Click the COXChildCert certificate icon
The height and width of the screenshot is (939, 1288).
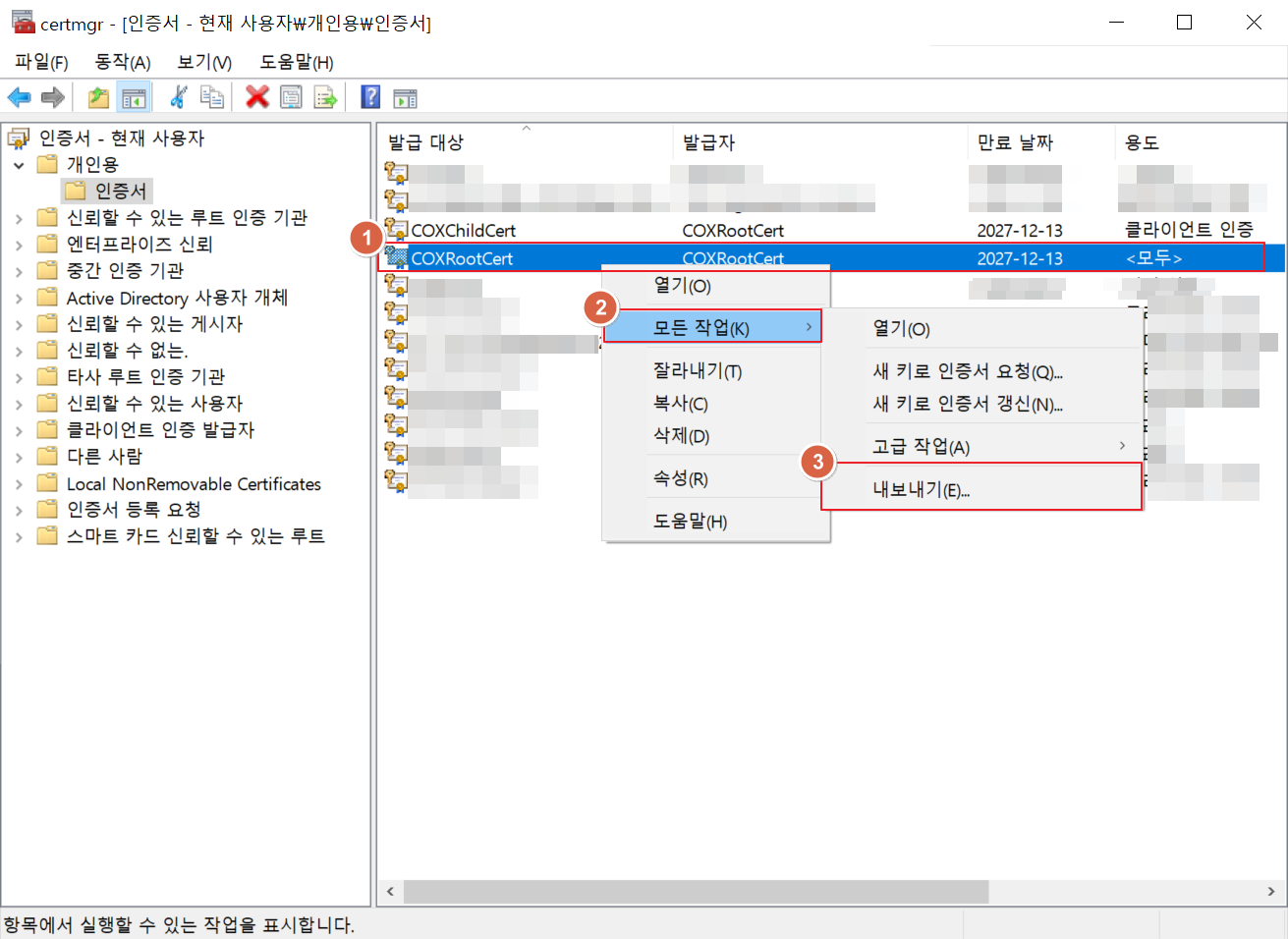pos(396,230)
